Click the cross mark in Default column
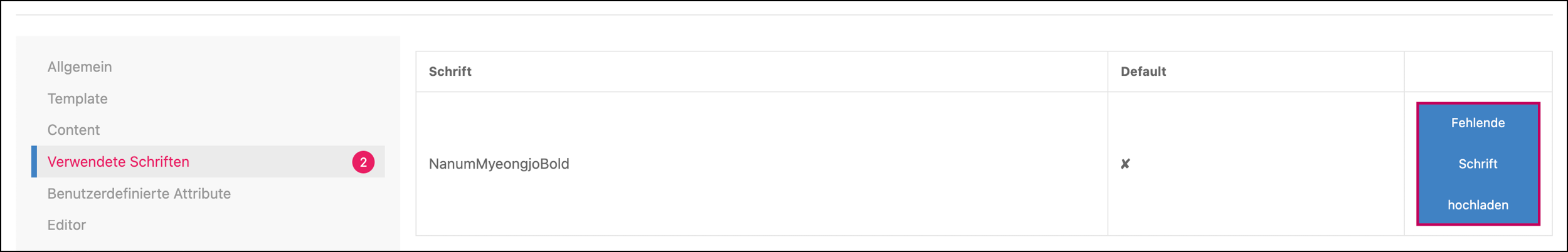 [x=1125, y=164]
